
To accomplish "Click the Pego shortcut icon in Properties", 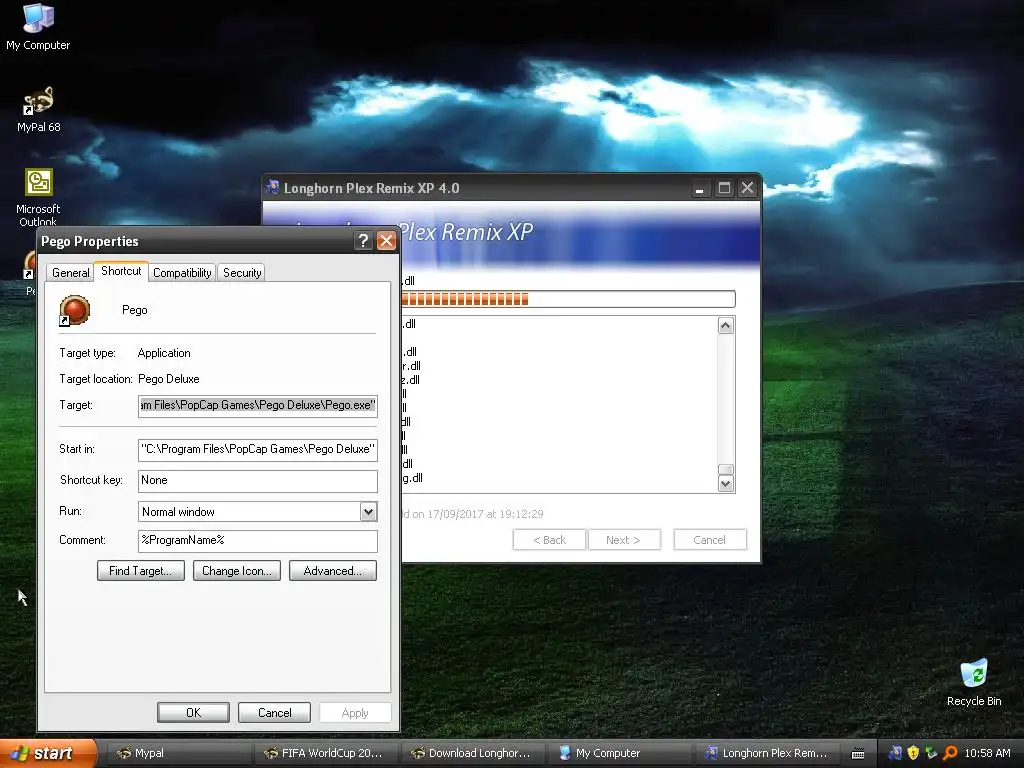I will click(x=74, y=310).
